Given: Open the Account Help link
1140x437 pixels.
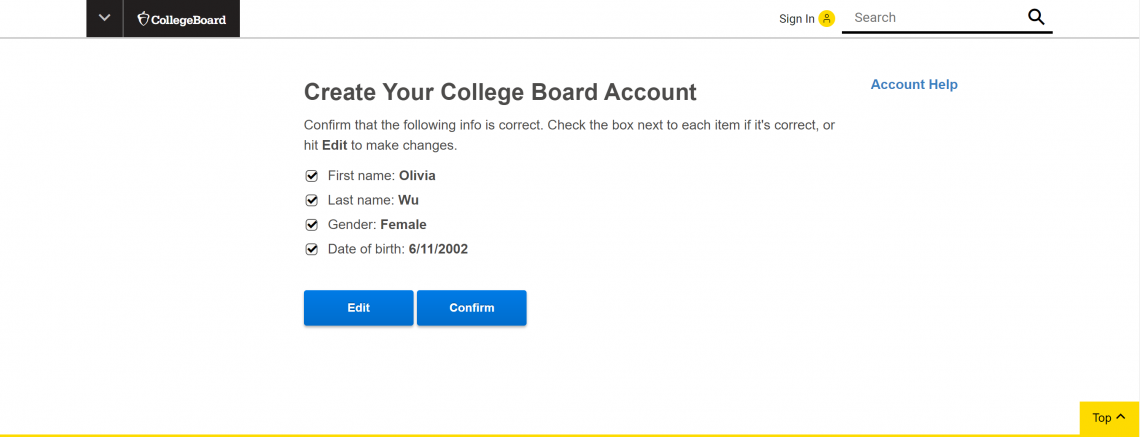Looking at the screenshot, I should [x=914, y=85].
